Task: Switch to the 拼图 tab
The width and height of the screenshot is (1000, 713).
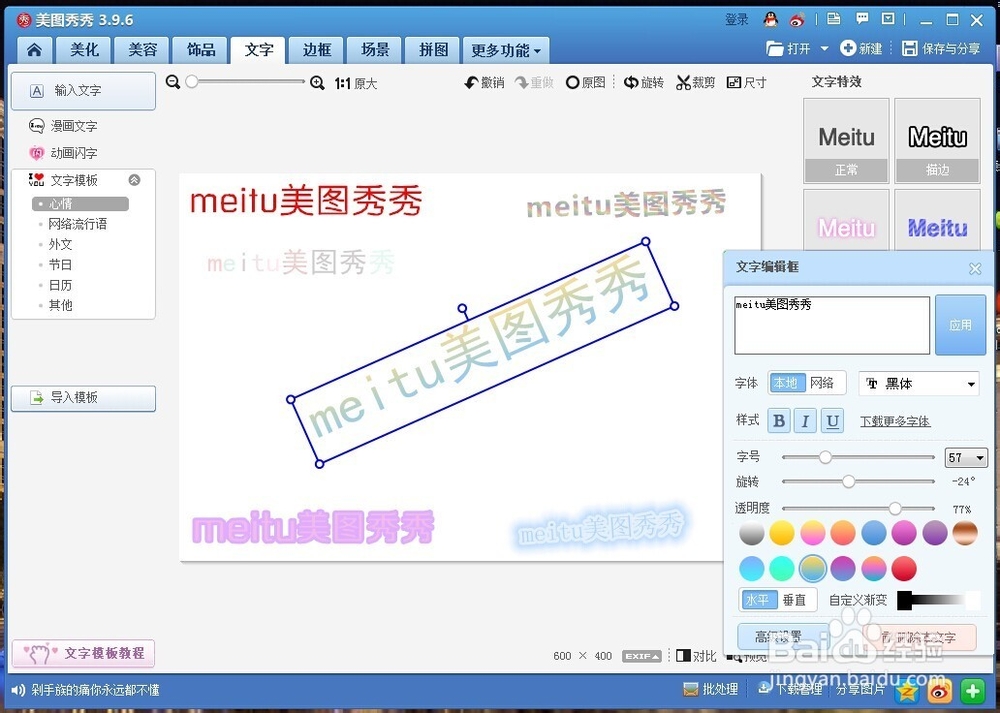Action: [431, 50]
